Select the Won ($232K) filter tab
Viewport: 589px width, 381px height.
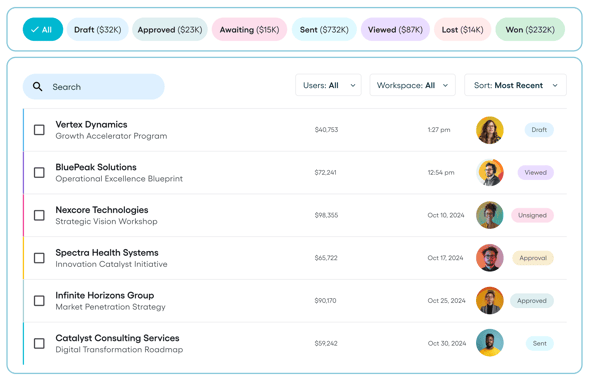(x=530, y=29)
